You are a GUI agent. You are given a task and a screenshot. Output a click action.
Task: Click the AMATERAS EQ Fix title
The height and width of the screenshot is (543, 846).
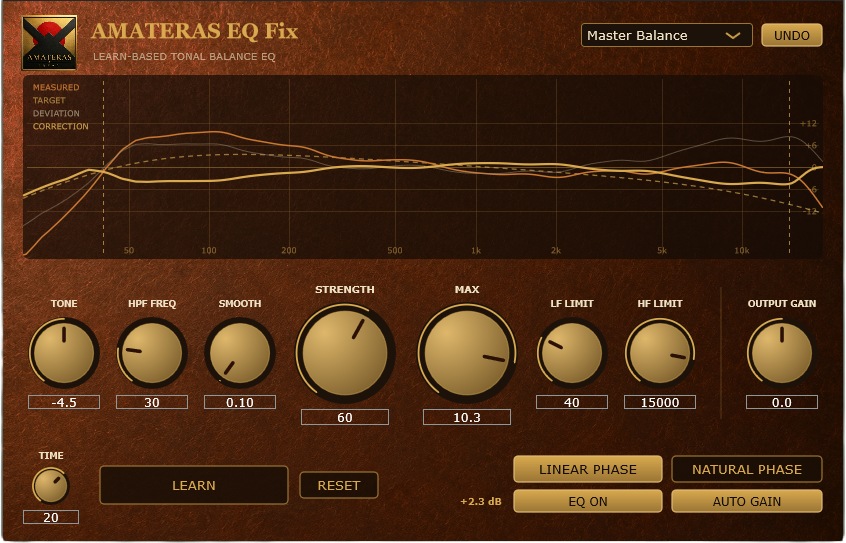click(195, 31)
